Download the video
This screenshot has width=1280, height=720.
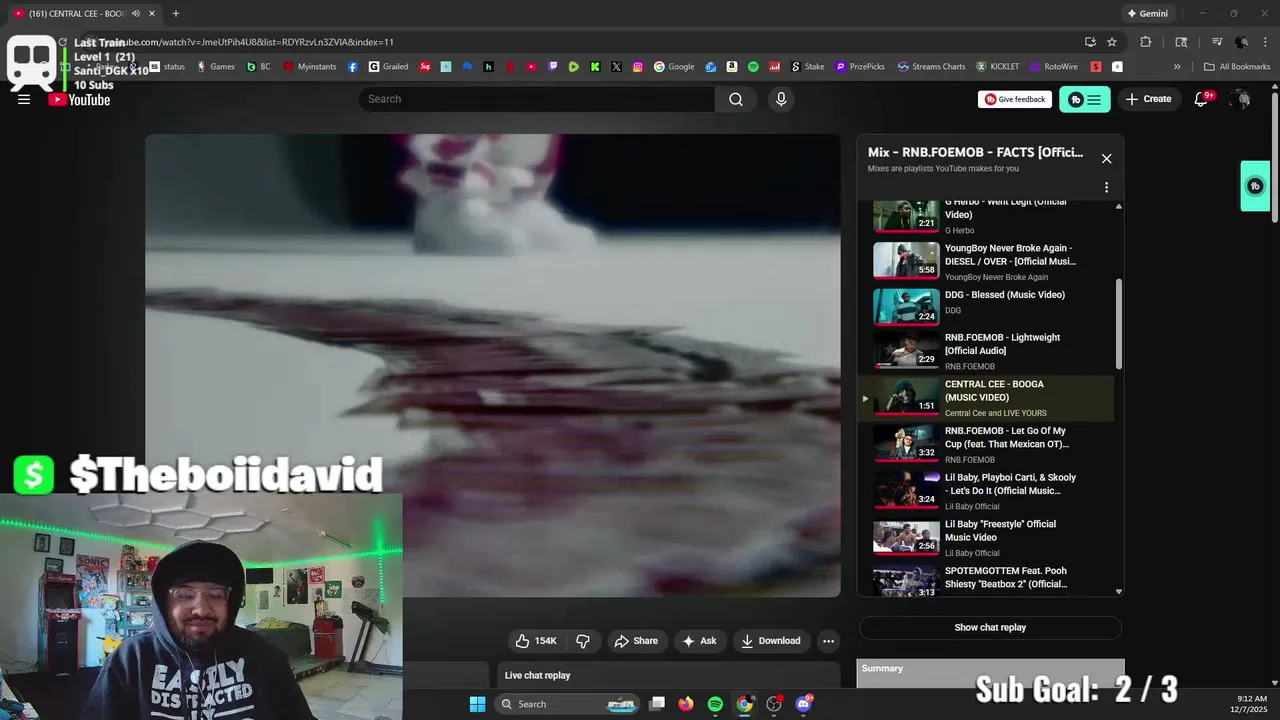(770, 641)
